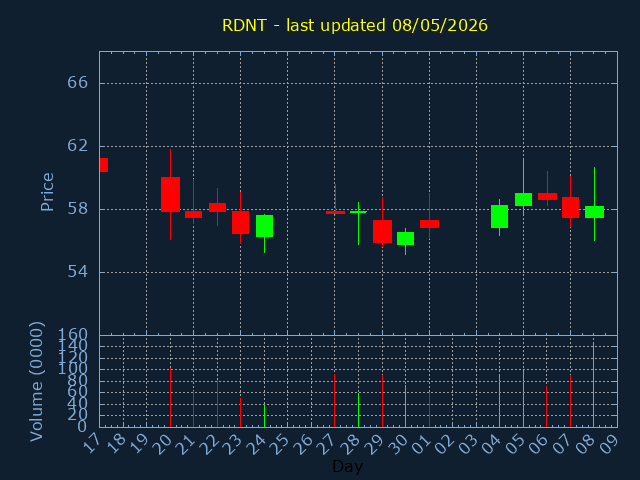Click the green volume bar for day 04
Screen dimensions: 640x480
click(x=500, y=401)
